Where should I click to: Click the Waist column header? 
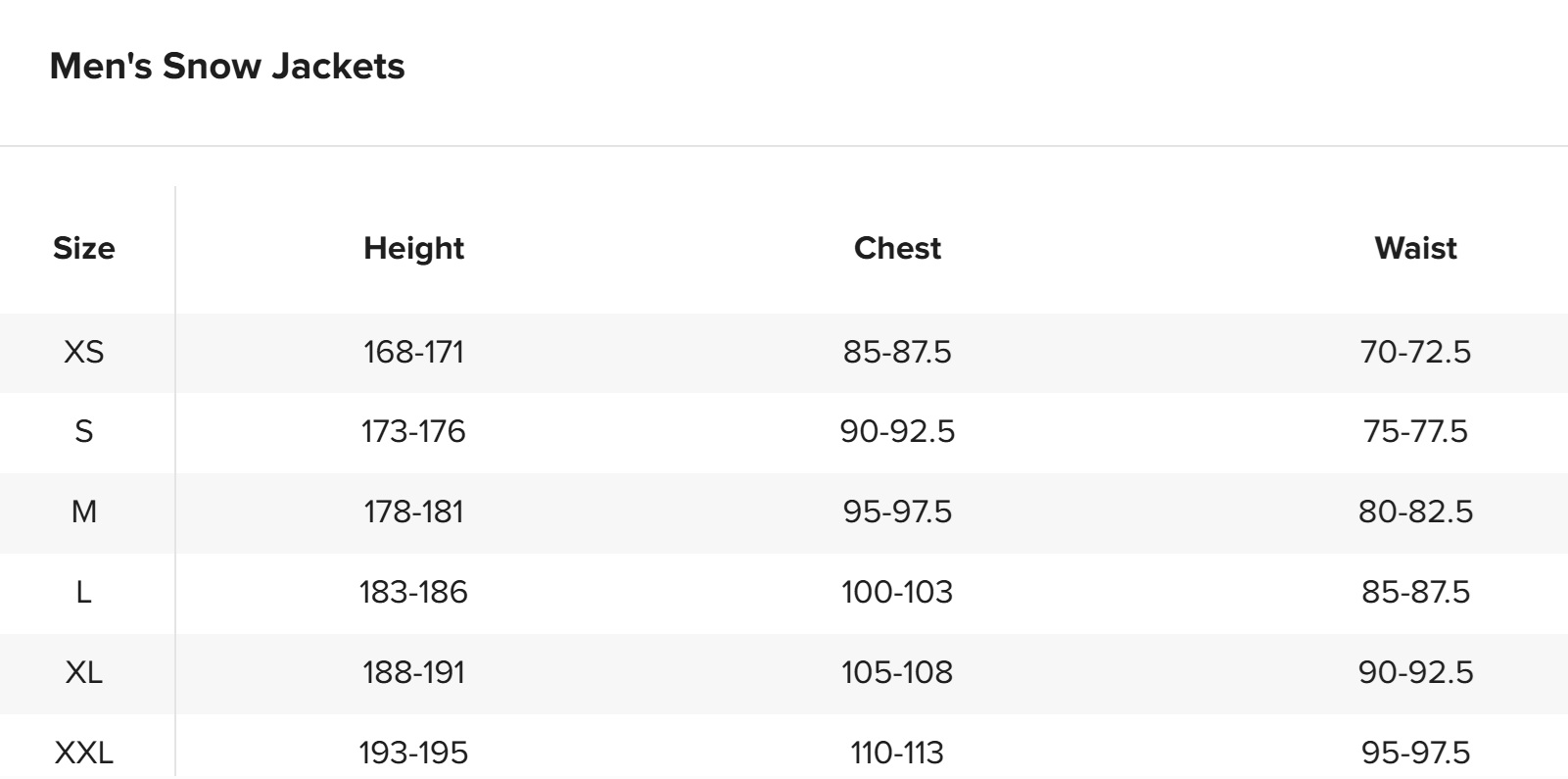(1415, 249)
